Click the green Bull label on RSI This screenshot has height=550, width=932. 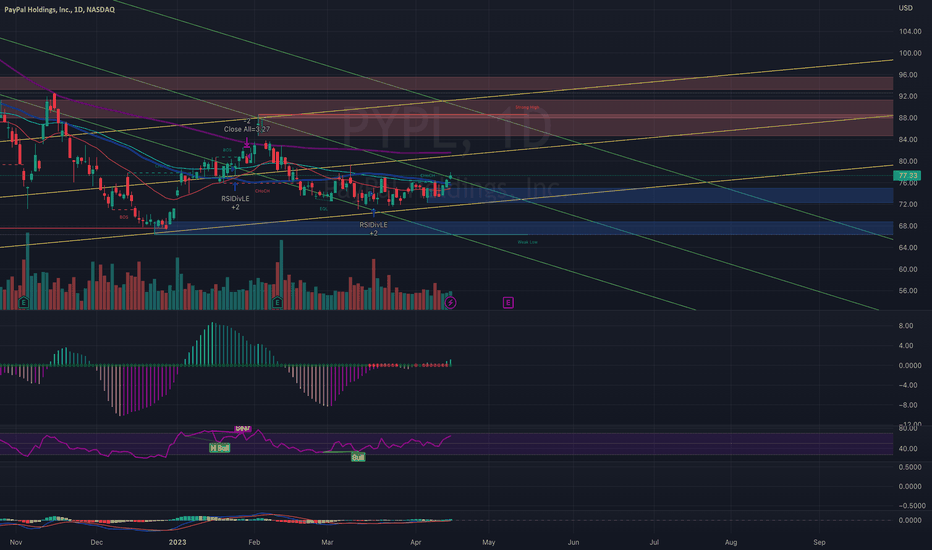358,457
